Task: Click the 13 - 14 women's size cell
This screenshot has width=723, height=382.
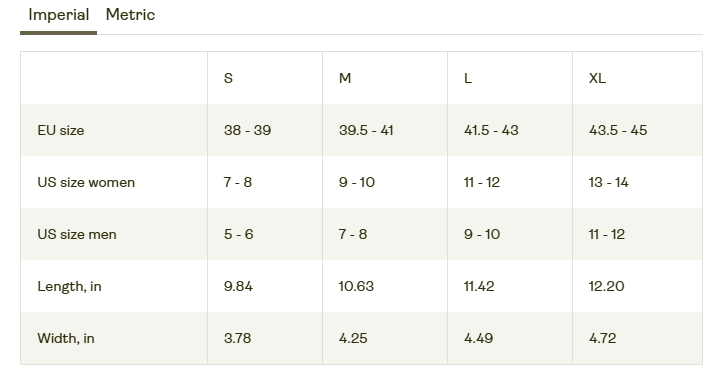Action: tap(608, 182)
